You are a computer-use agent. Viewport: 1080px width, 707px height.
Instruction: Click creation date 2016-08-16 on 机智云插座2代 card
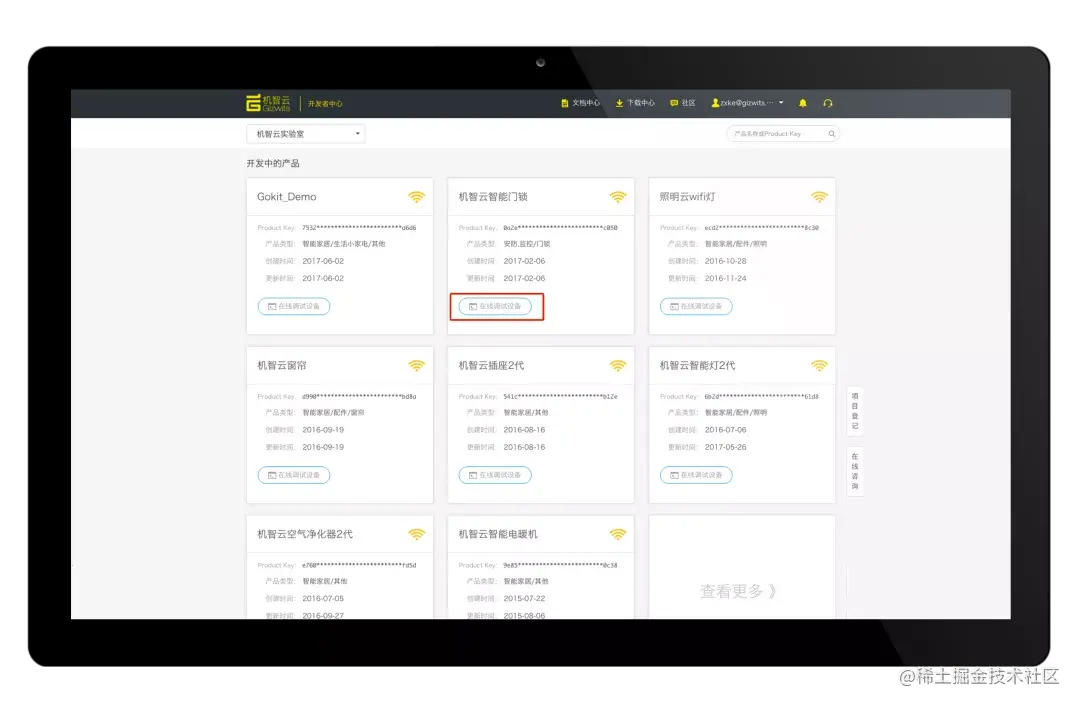point(524,430)
